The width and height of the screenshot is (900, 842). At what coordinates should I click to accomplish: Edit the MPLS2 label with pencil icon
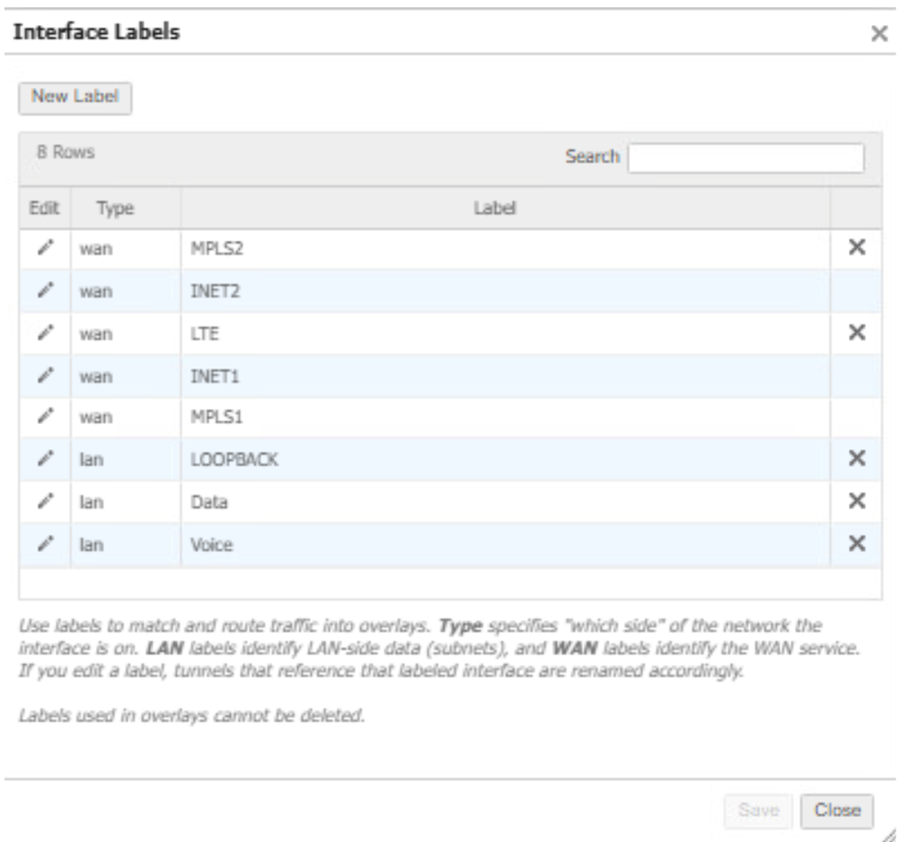coord(44,249)
